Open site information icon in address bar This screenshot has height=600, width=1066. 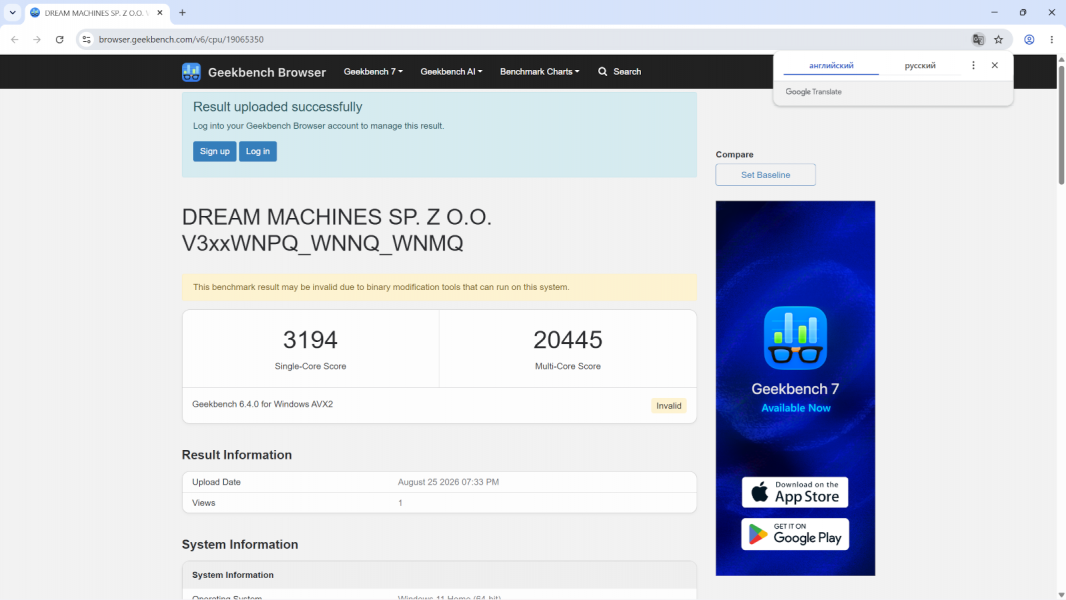[86, 39]
